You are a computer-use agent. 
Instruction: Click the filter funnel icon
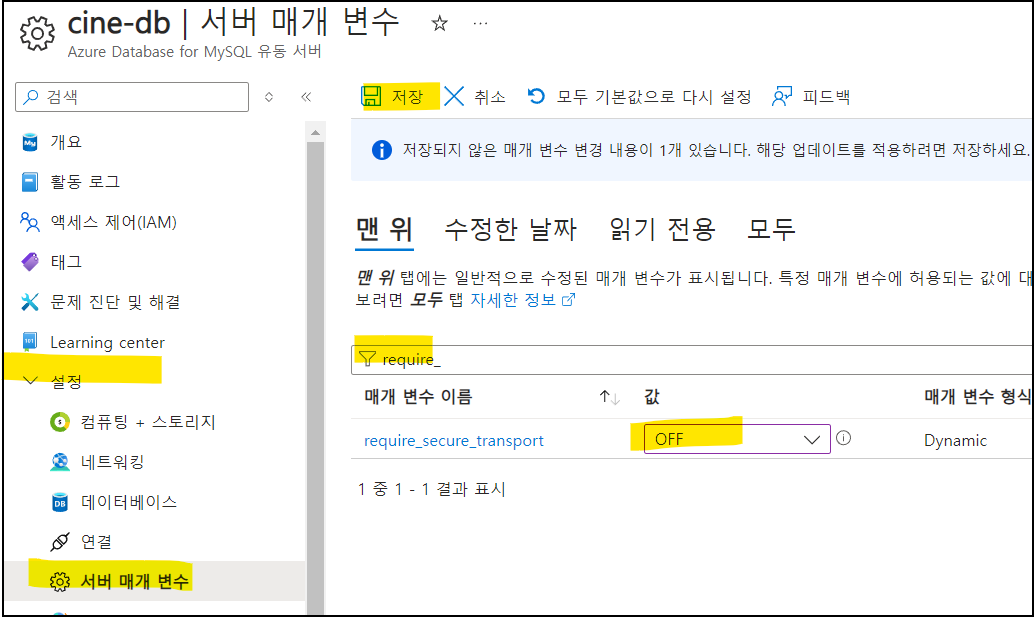pyautogui.click(x=367, y=359)
